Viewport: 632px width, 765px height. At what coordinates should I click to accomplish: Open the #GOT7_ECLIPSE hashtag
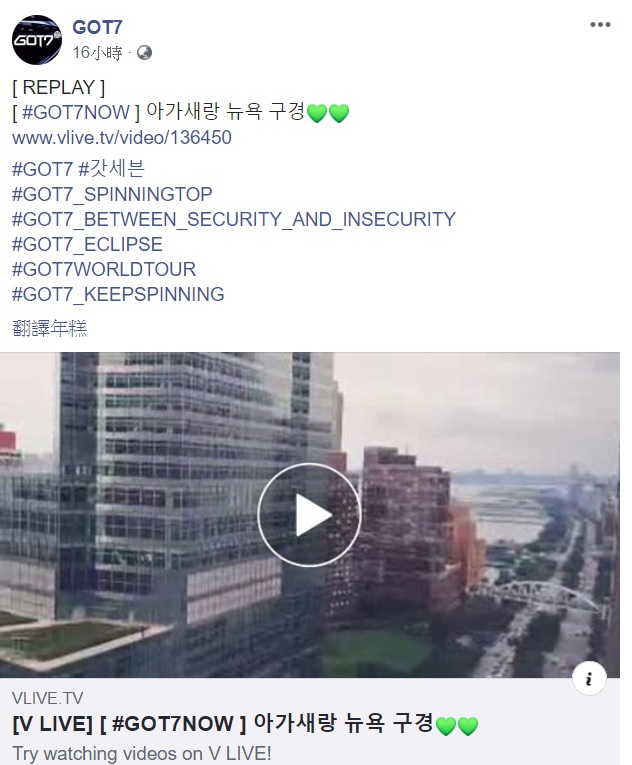[87, 244]
